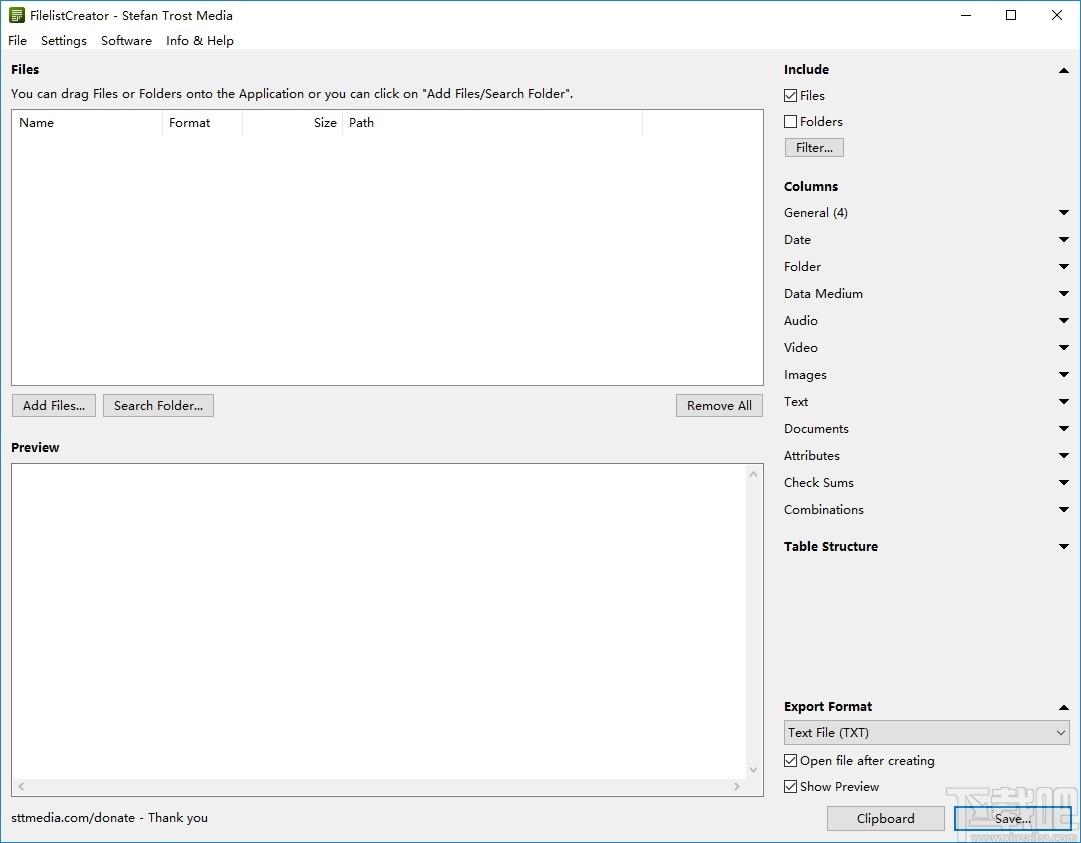Expand the Combinations columns group
Viewport: 1081px width, 843px height.
[1064, 510]
